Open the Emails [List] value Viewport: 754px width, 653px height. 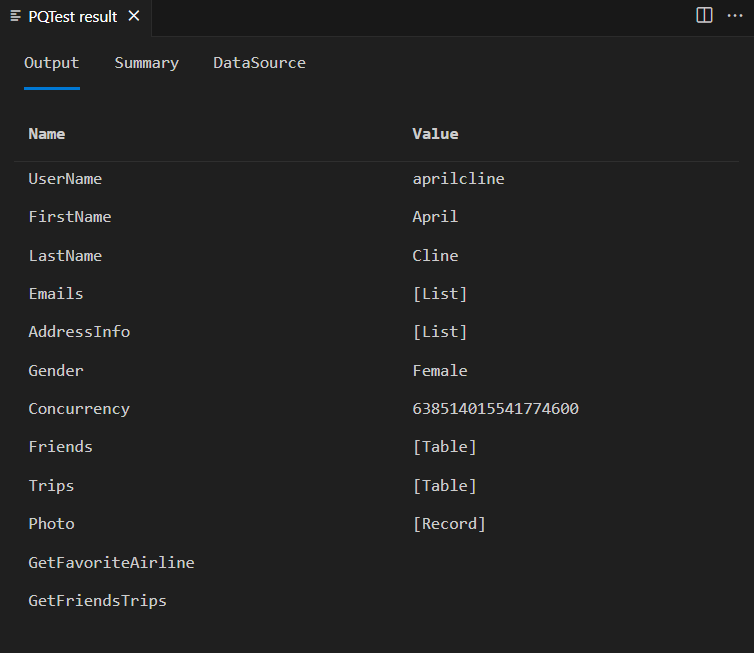click(440, 294)
